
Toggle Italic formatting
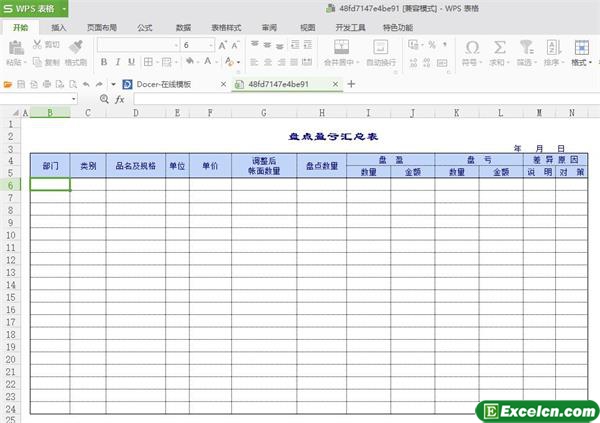coord(117,62)
